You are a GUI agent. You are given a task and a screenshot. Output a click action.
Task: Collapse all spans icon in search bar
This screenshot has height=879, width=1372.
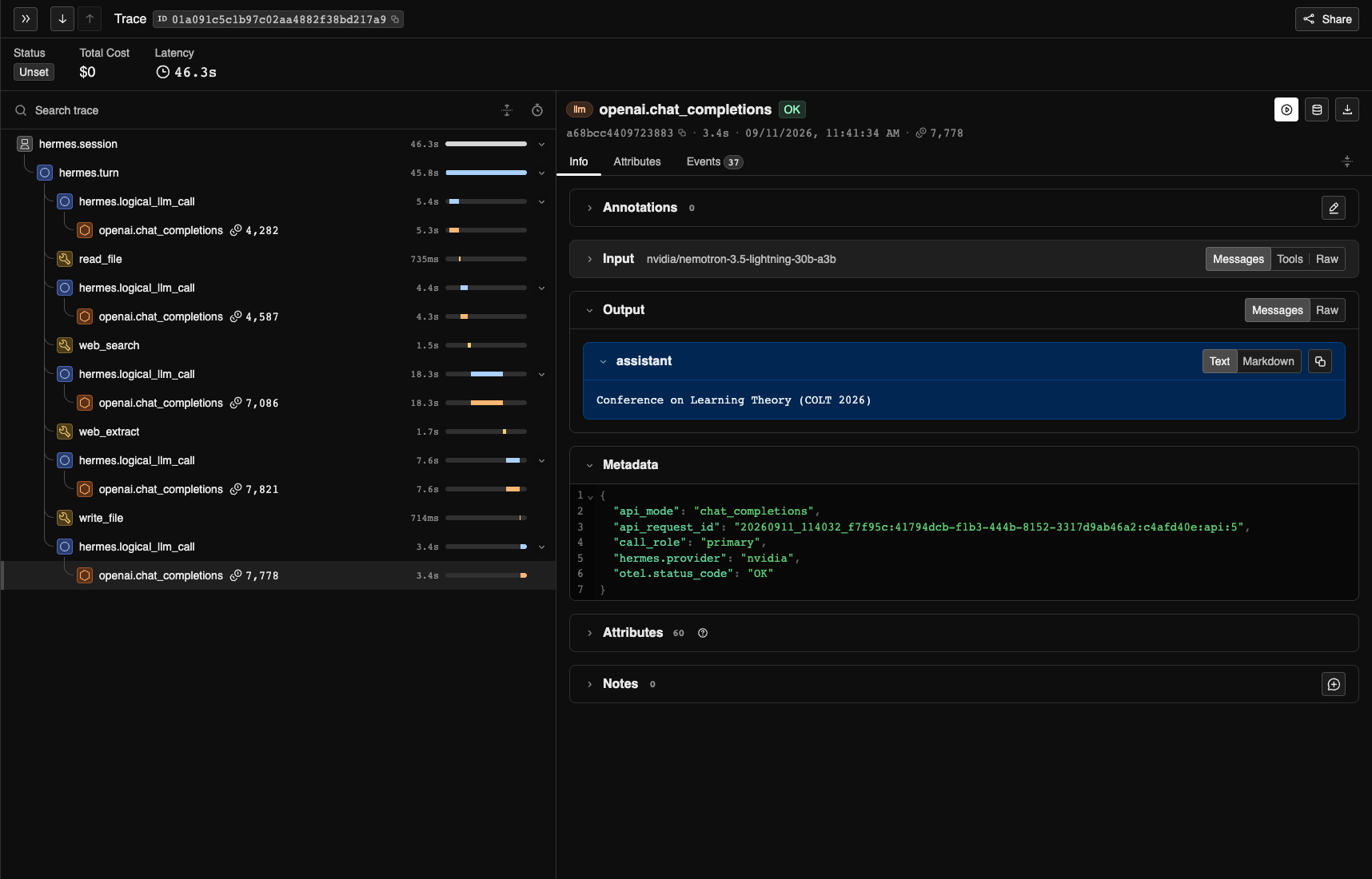(507, 110)
